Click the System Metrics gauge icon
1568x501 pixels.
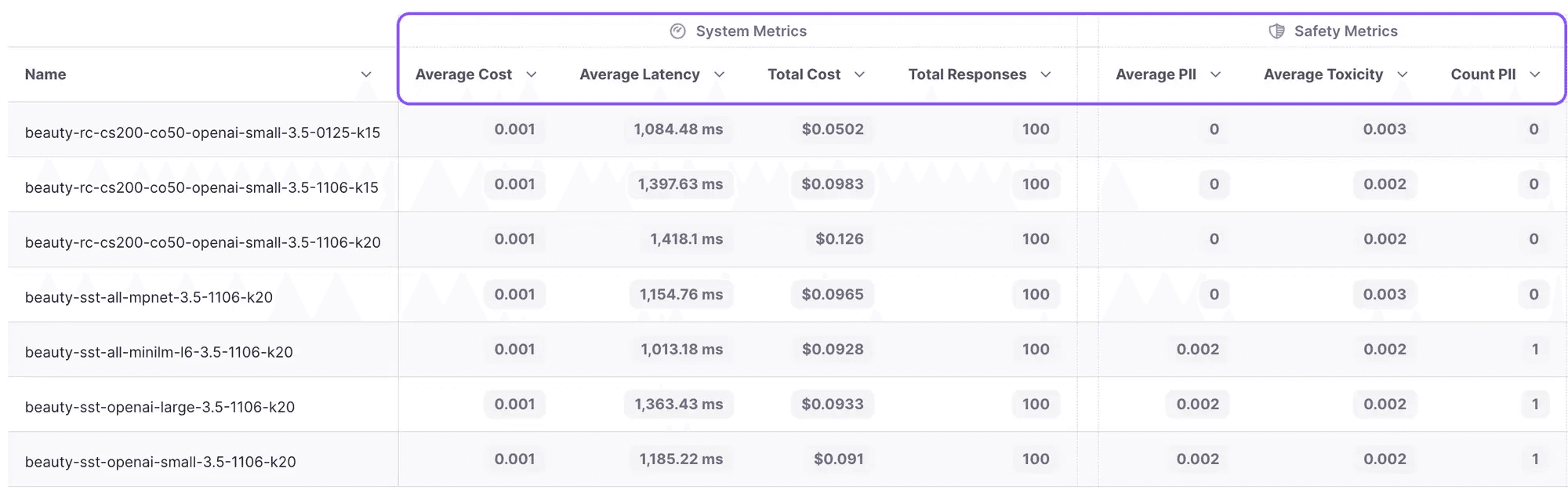coord(678,31)
